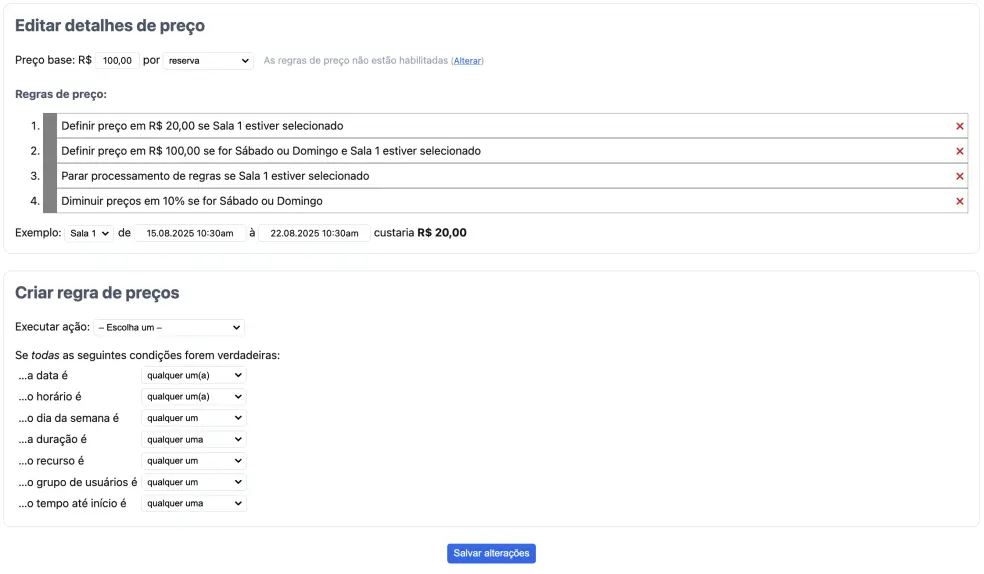Click the 'Regras de preço:' label
The height and width of the screenshot is (574, 984).
click(x=61, y=94)
